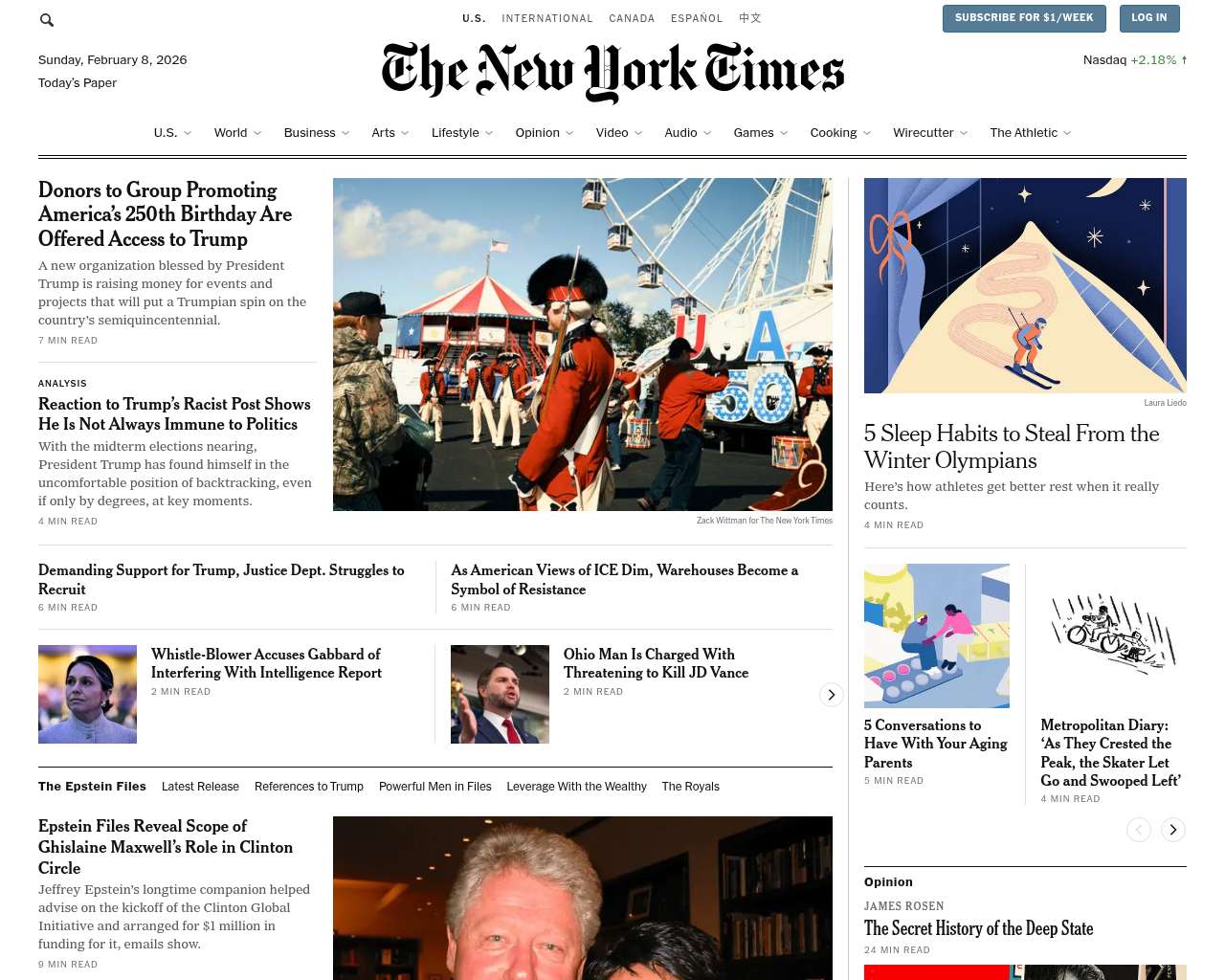
Task: Click the left carousel arrow under Metropolitan Diary
Action: coord(1139,830)
